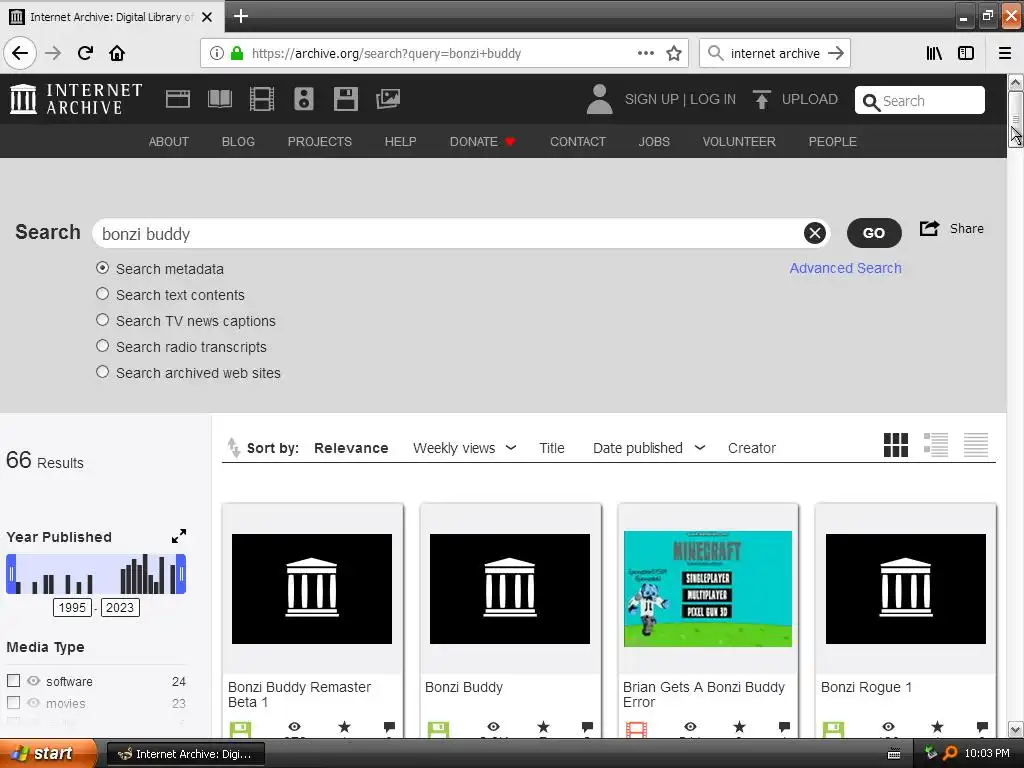Screen dimensions: 1024x768
Task: Toggle eye icon for software filter
Action: click(x=33, y=680)
